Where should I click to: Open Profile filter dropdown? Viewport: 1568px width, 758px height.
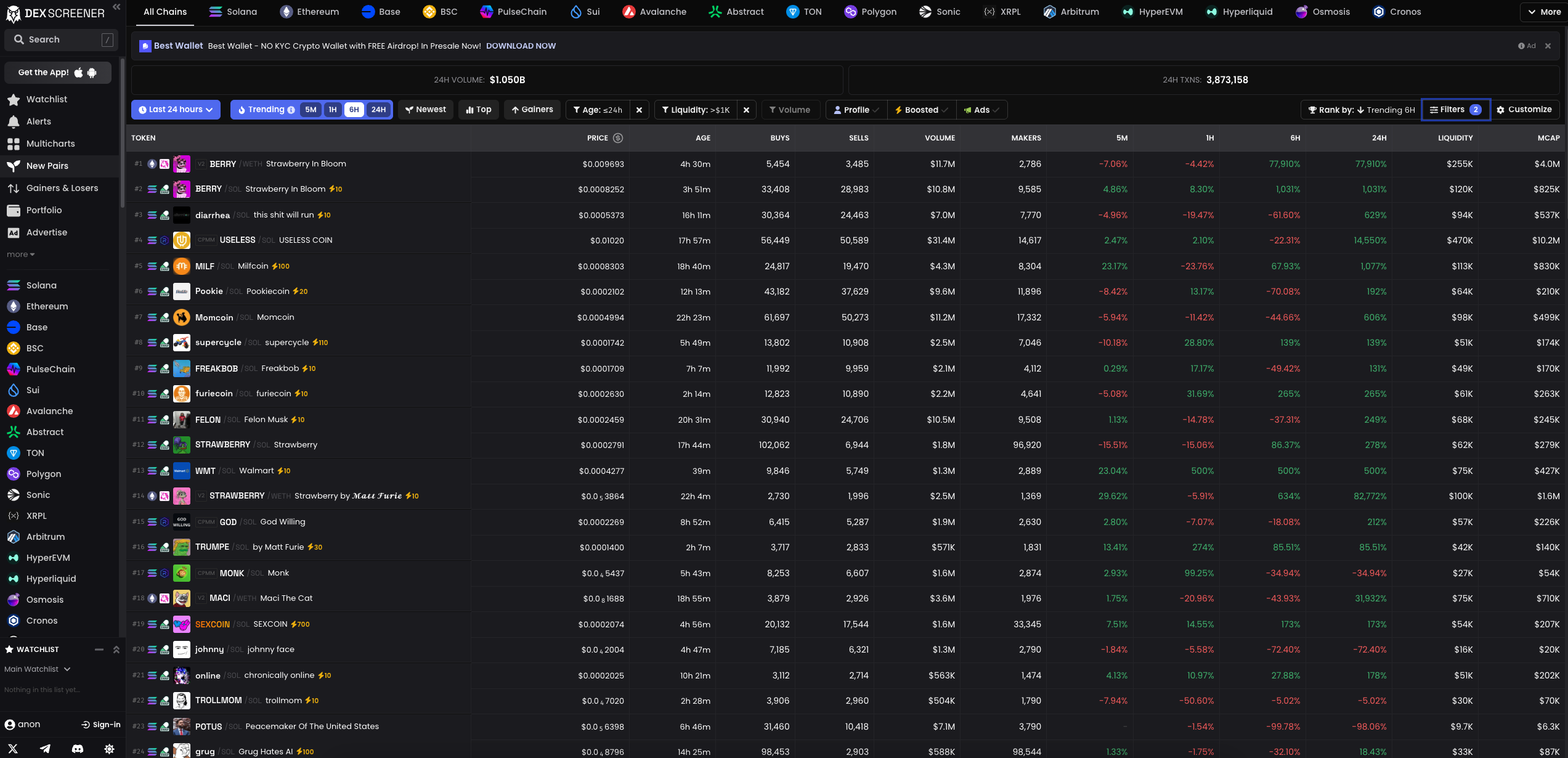click(856, 110)
